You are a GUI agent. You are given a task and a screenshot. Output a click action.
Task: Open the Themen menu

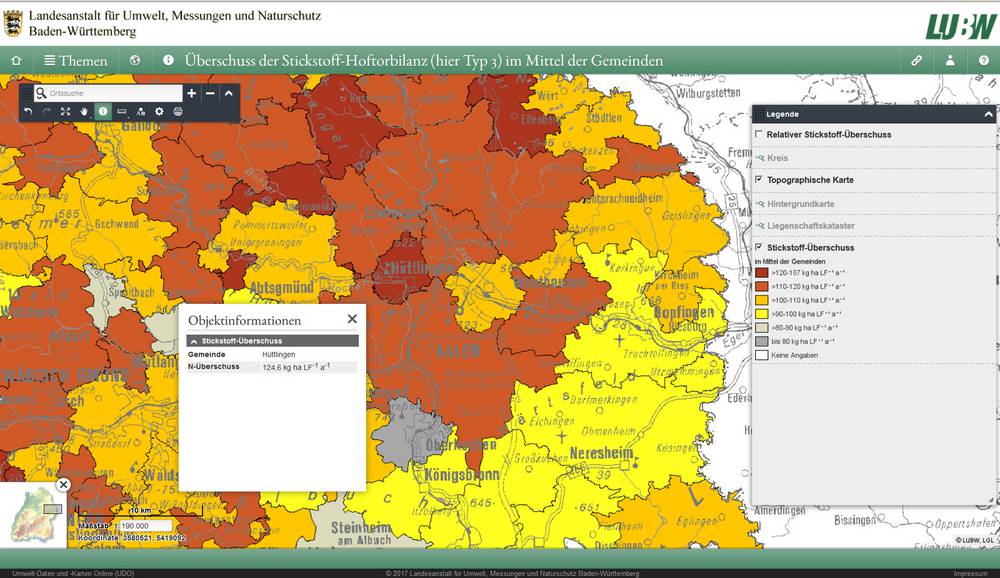point(75,61)
